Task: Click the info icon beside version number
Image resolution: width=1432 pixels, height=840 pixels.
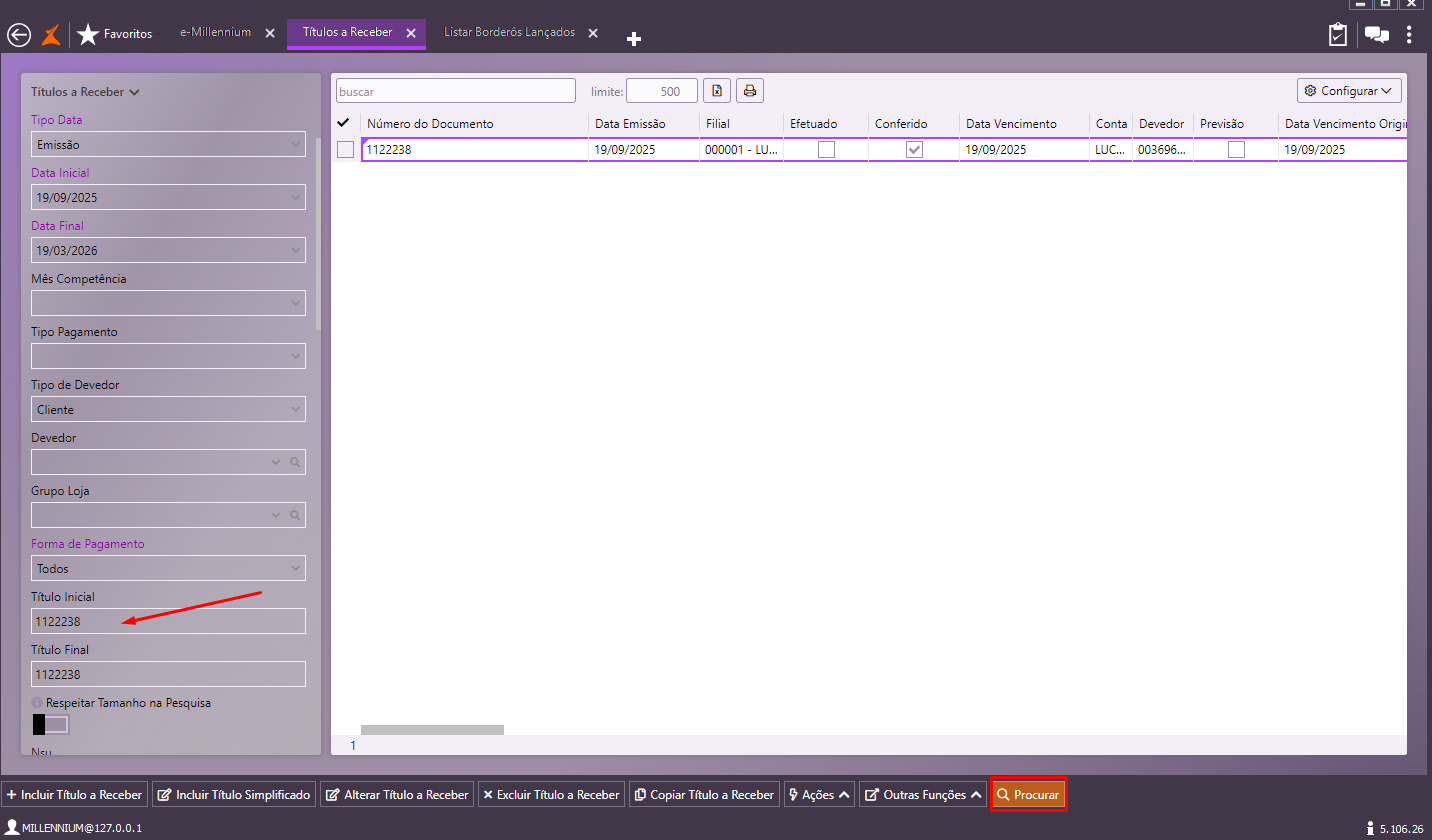Action: [x=1370, y=828]
